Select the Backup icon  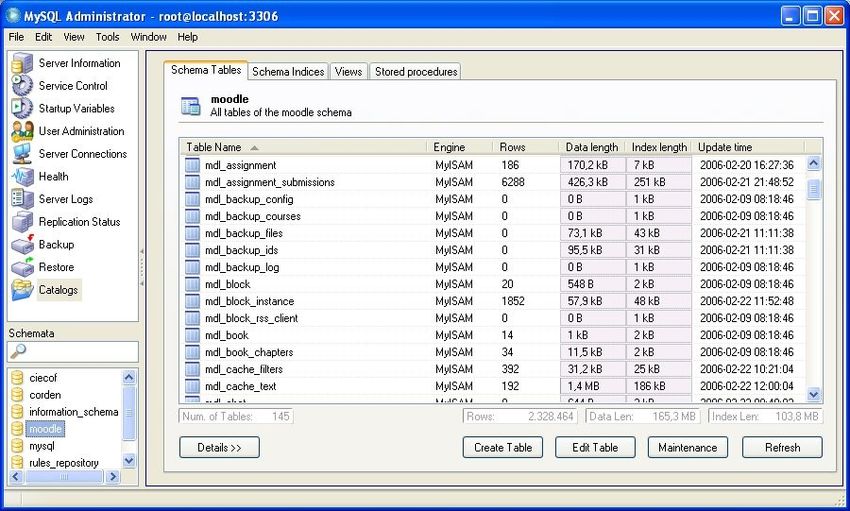click(x=22, y=244)
